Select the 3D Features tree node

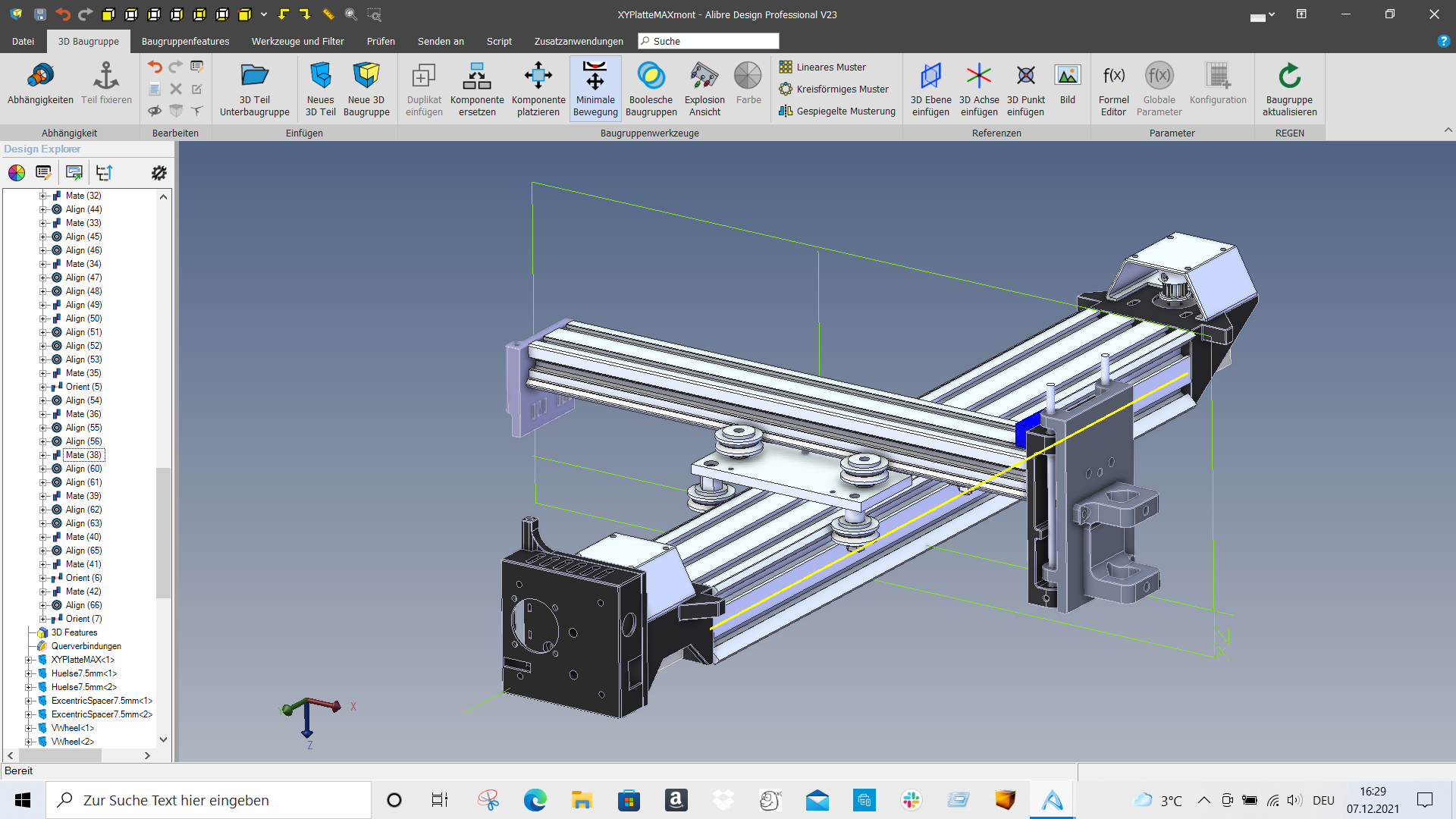(x=74, y=632)
